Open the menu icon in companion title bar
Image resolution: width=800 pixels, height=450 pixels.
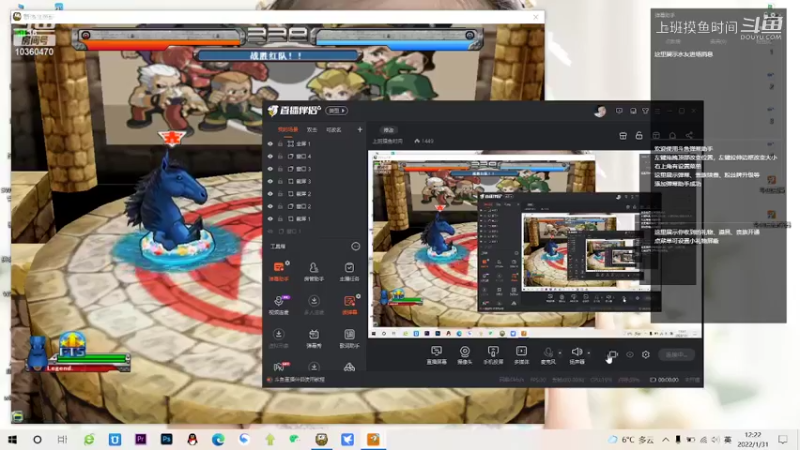tap(658, 111)
